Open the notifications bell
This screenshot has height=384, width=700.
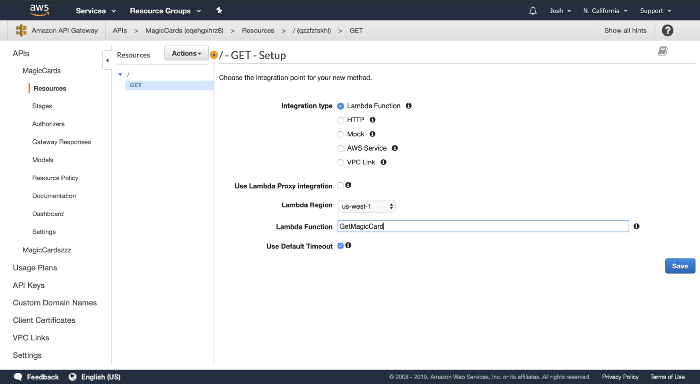coord(533,11)
